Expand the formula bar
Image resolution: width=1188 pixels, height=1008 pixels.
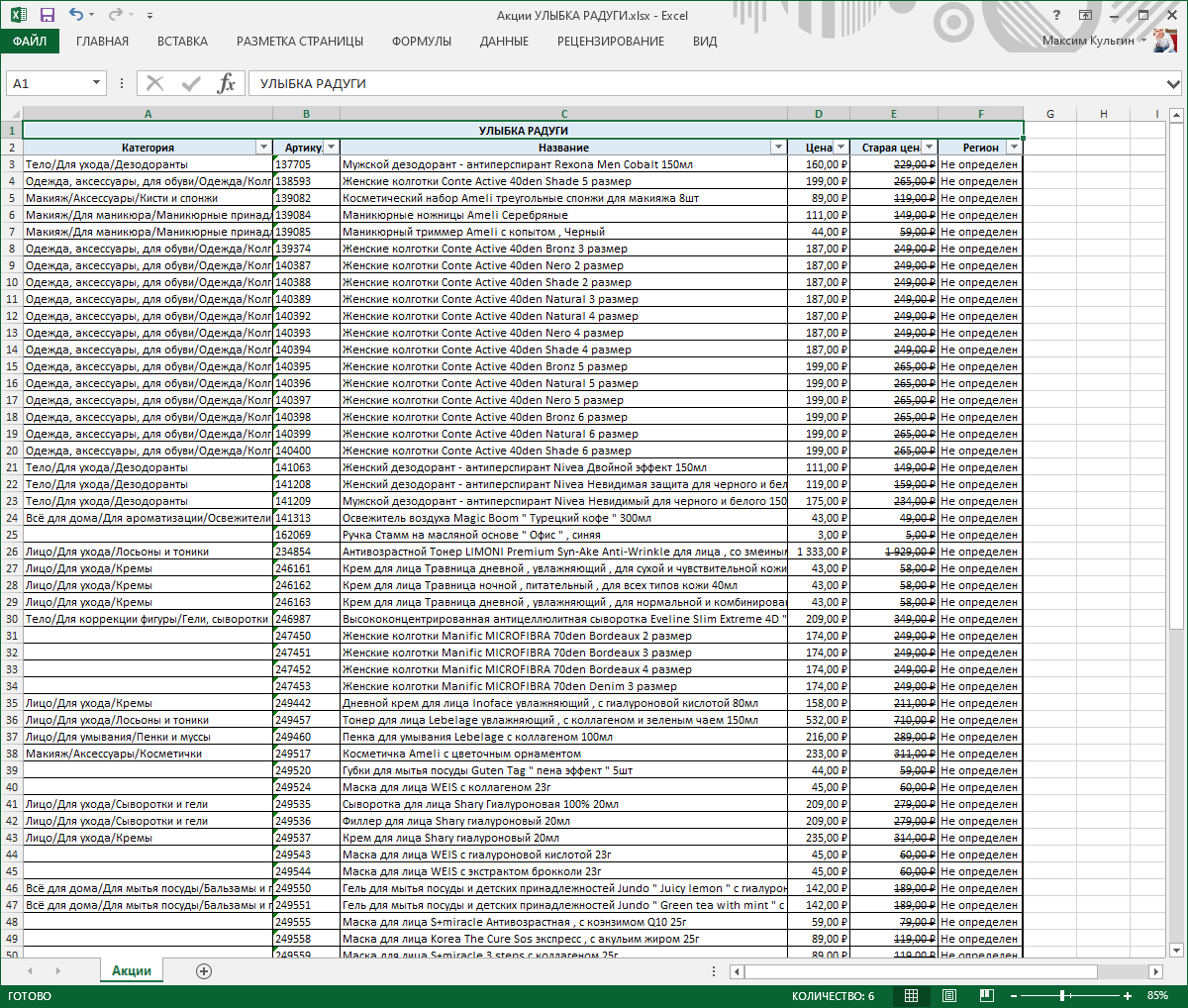pyautogui.click(x=1174, y=84)
